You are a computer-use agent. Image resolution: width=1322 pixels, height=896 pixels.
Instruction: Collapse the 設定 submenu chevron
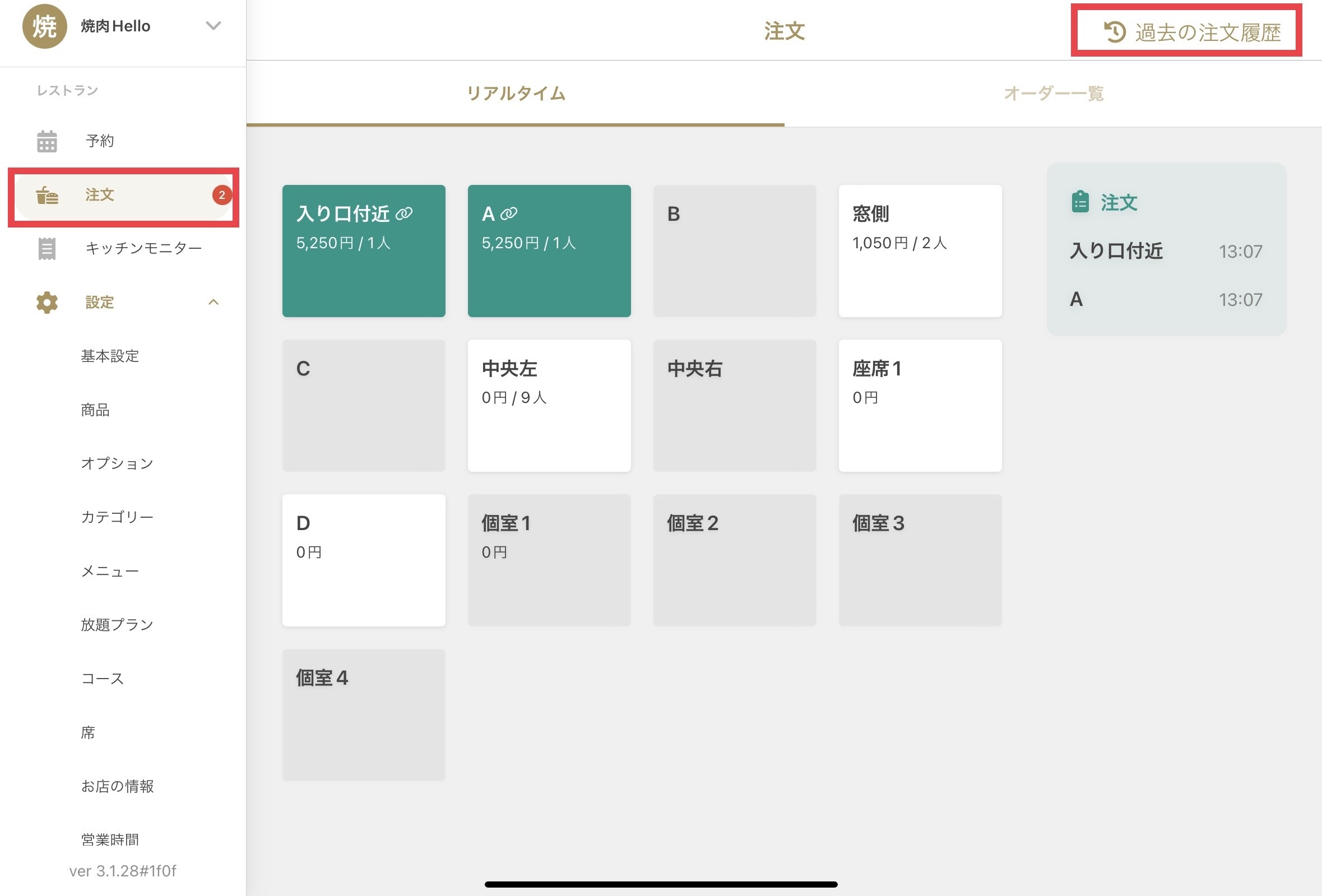tap(214, 302)
